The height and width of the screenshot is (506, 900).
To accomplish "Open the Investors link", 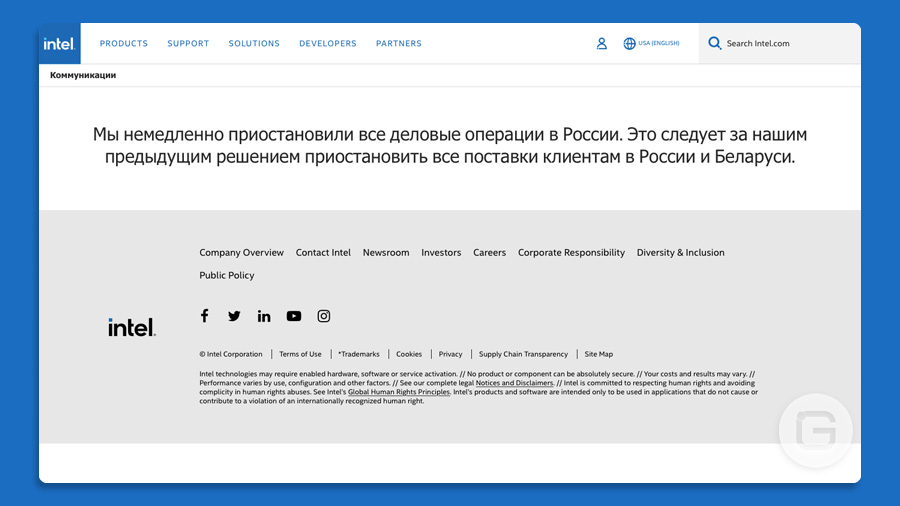I will (441, 252).
